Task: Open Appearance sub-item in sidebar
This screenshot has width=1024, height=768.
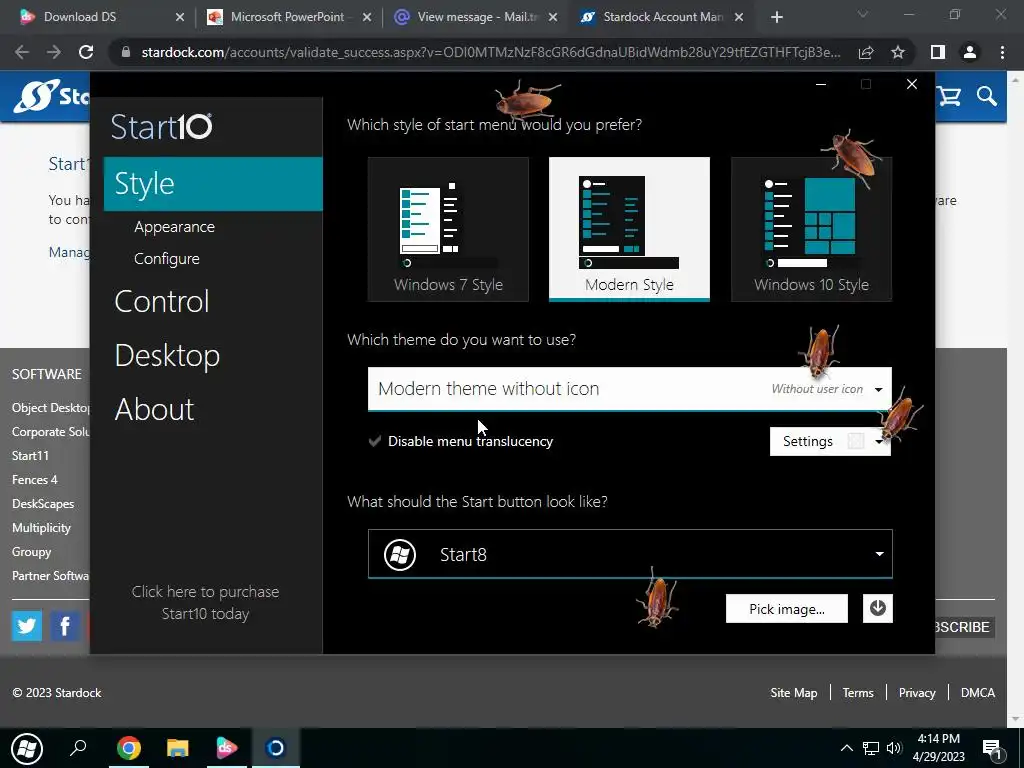Action: pos(174,227)
